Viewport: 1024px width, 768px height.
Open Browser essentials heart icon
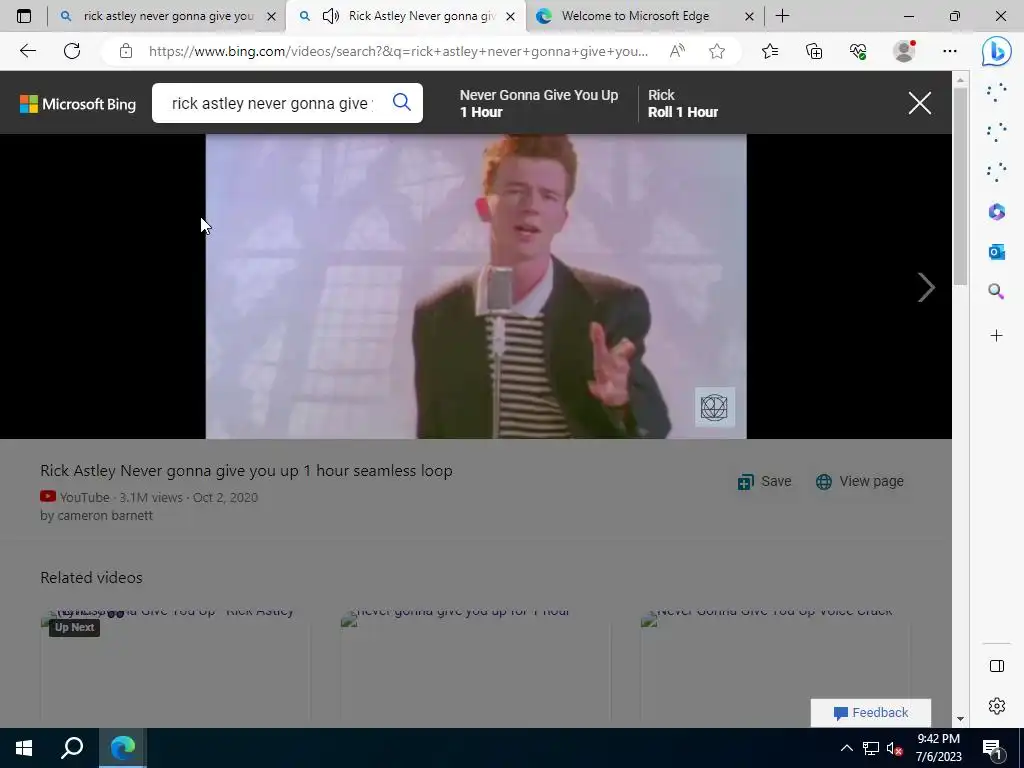(x=858, y=51)
